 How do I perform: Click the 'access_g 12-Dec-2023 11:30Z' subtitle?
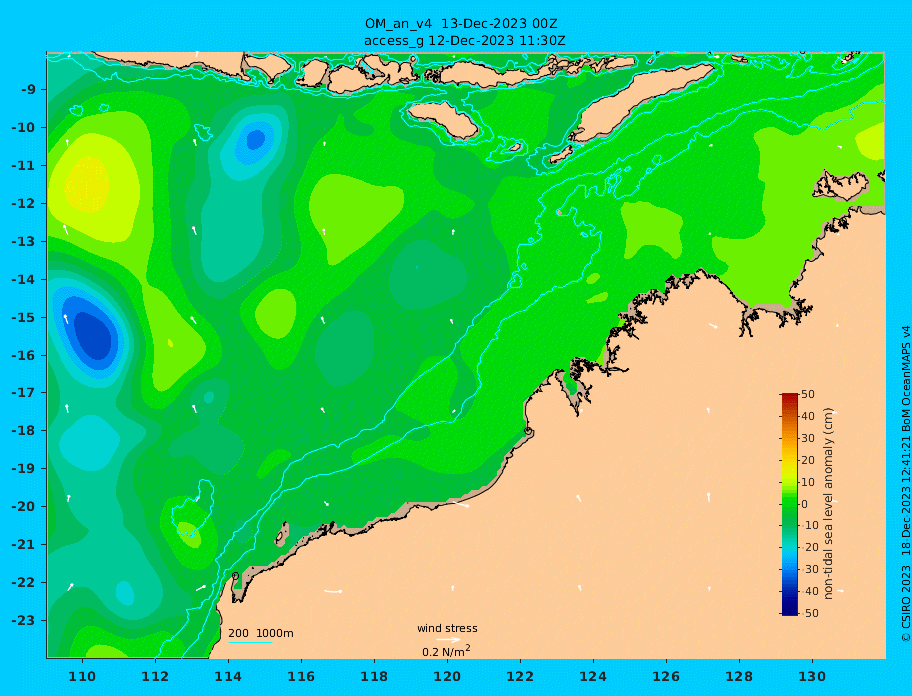tap(464, 41)
